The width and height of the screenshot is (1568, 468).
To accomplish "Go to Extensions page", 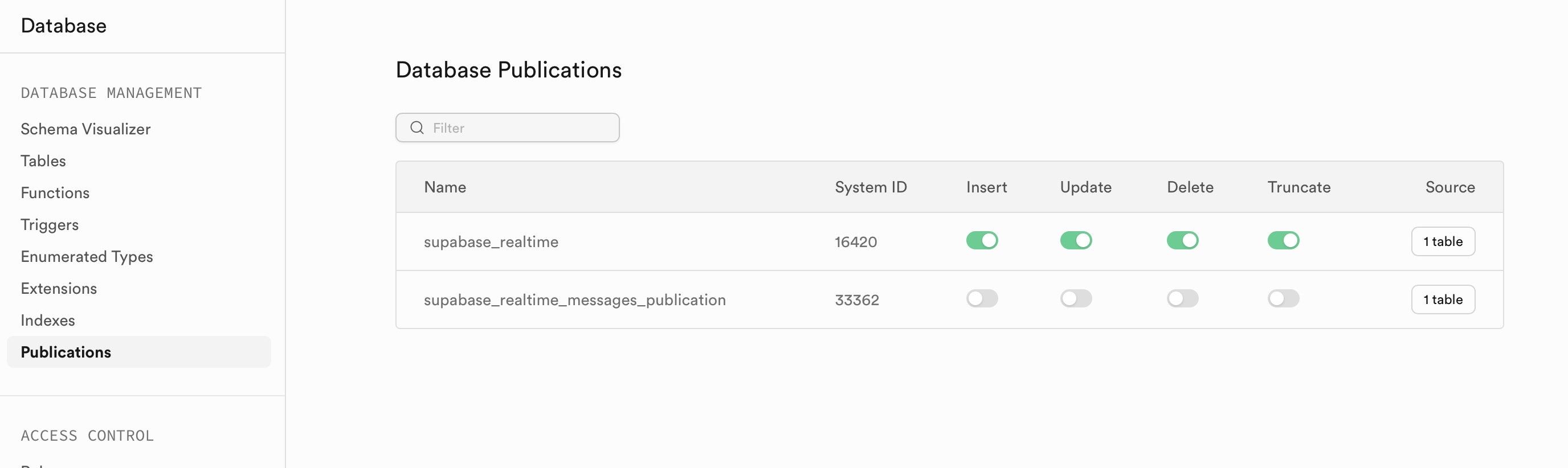I will 59,289.
